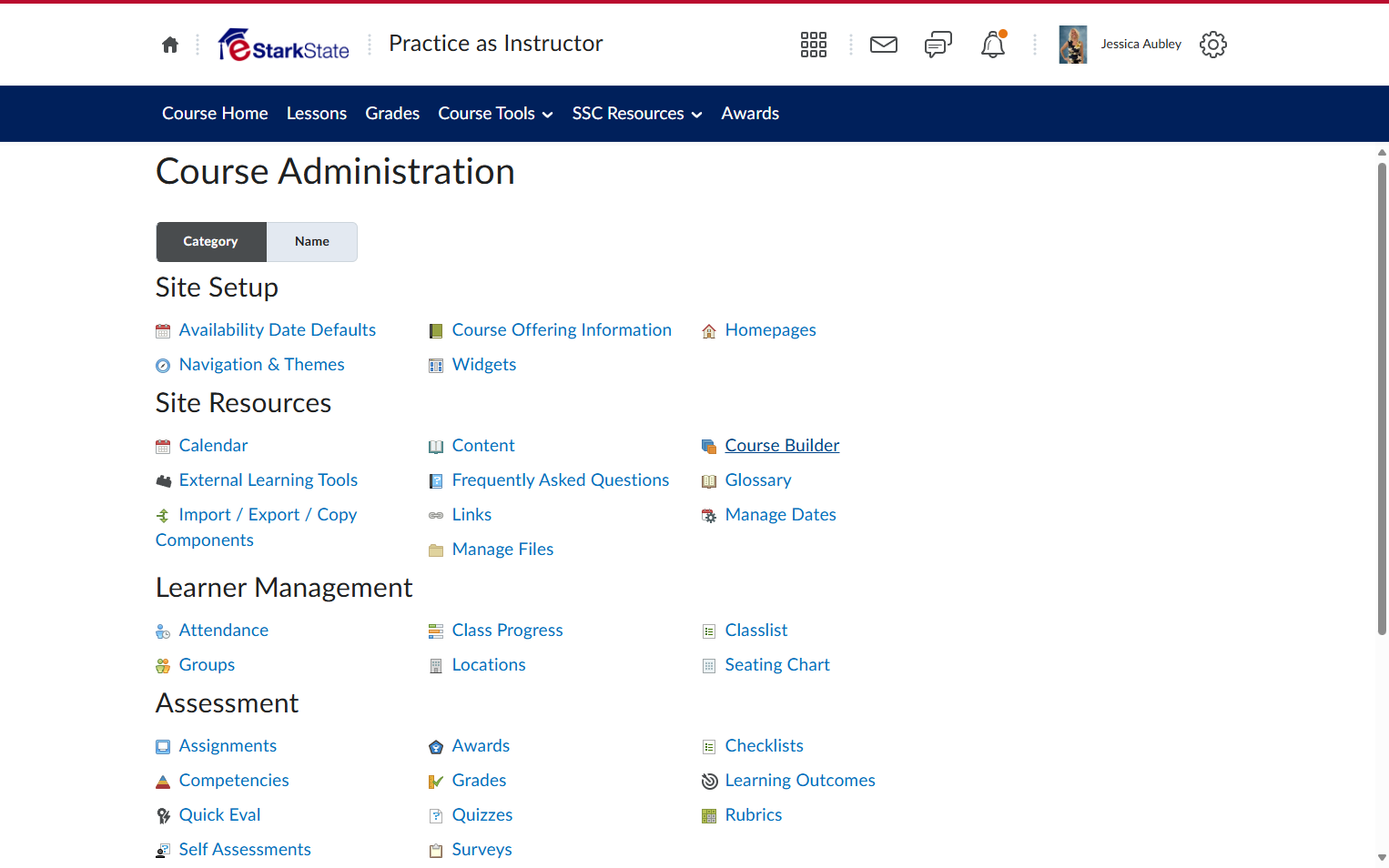Open the Classlist link
Screen dimensions: 1389x868
pos(756,631)
